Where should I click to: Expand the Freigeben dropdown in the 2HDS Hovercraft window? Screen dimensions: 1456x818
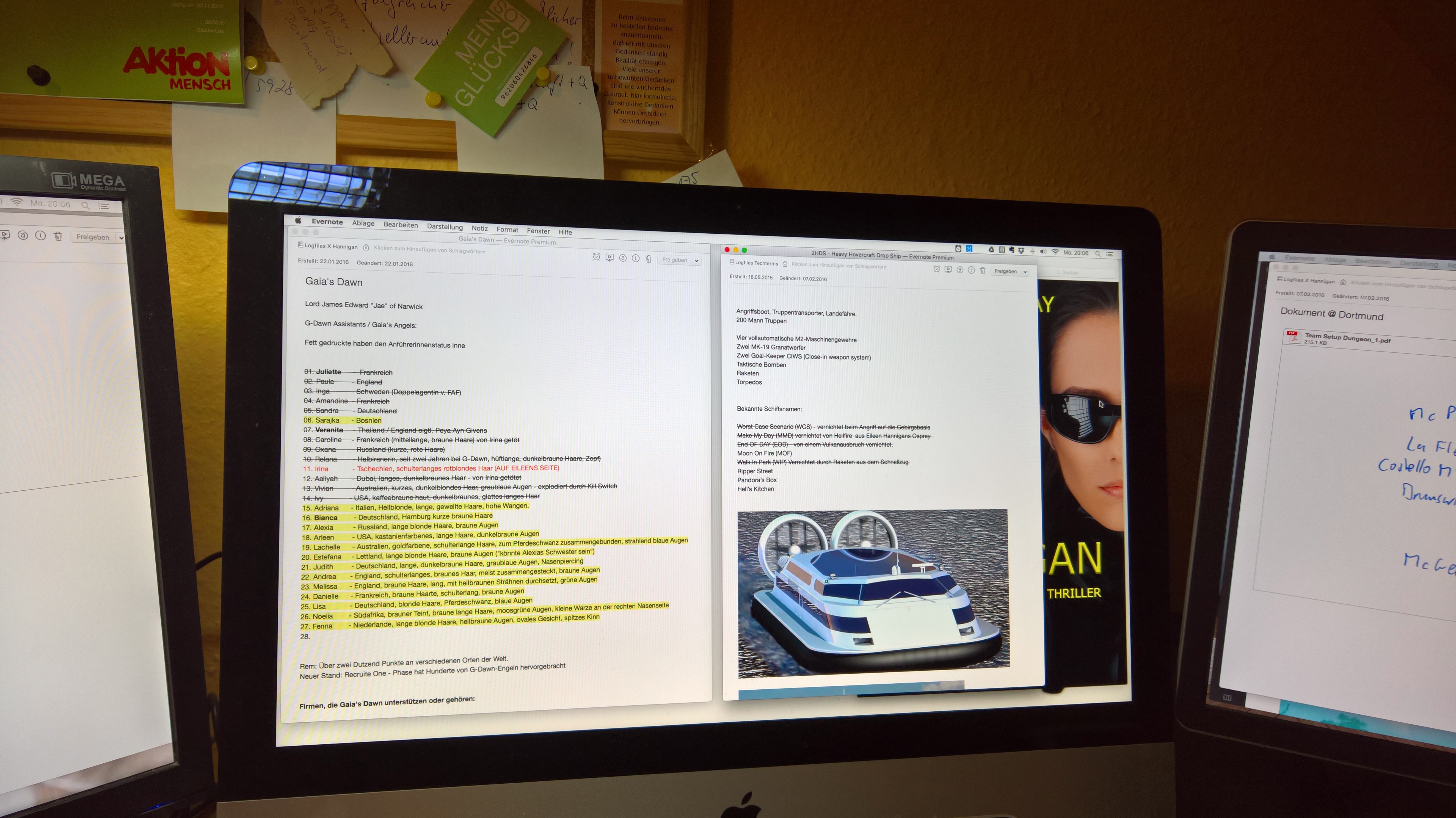click(x=1025, y=272)
